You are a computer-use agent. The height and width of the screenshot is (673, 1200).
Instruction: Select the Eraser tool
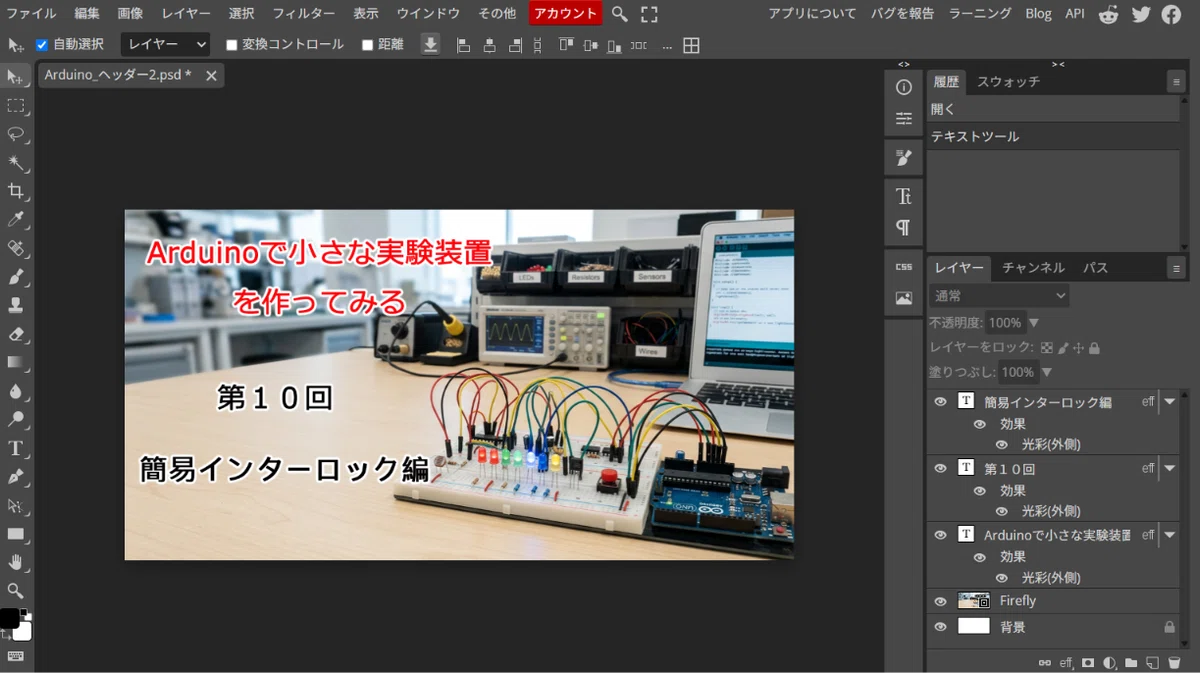tap(16, 334)
